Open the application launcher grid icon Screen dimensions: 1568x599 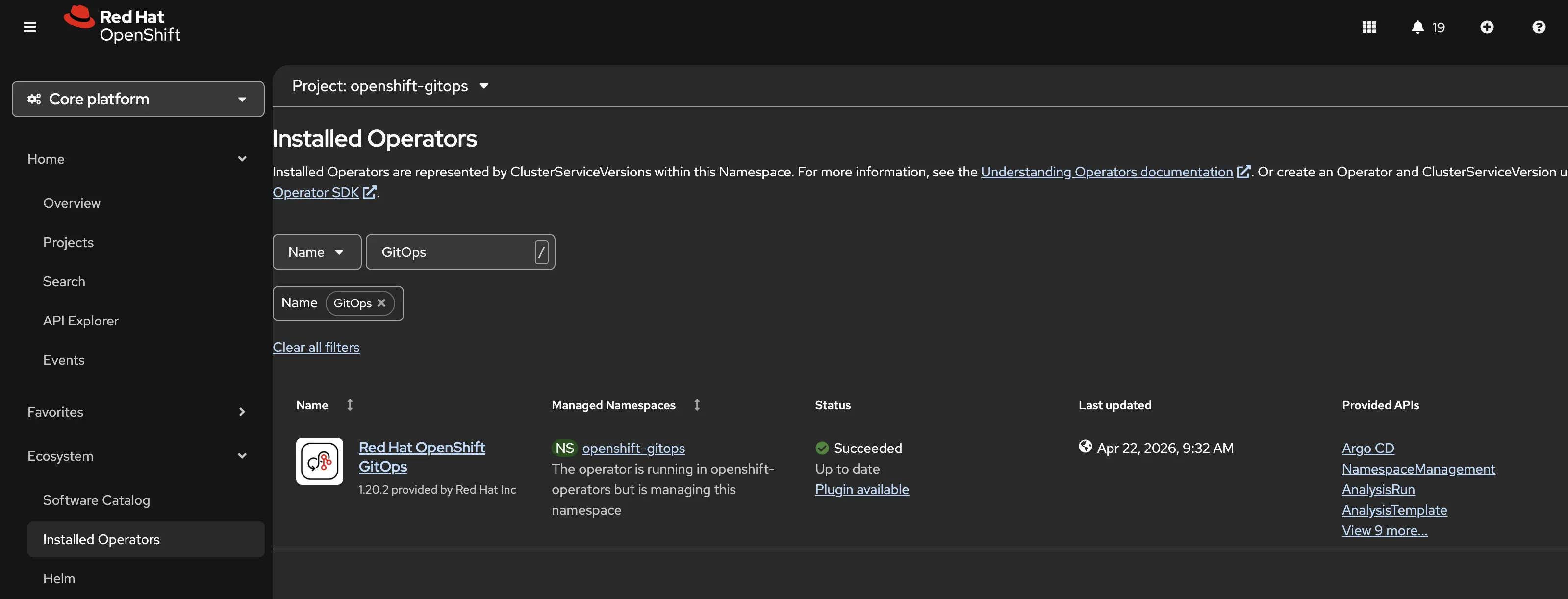pos(1368,27)
